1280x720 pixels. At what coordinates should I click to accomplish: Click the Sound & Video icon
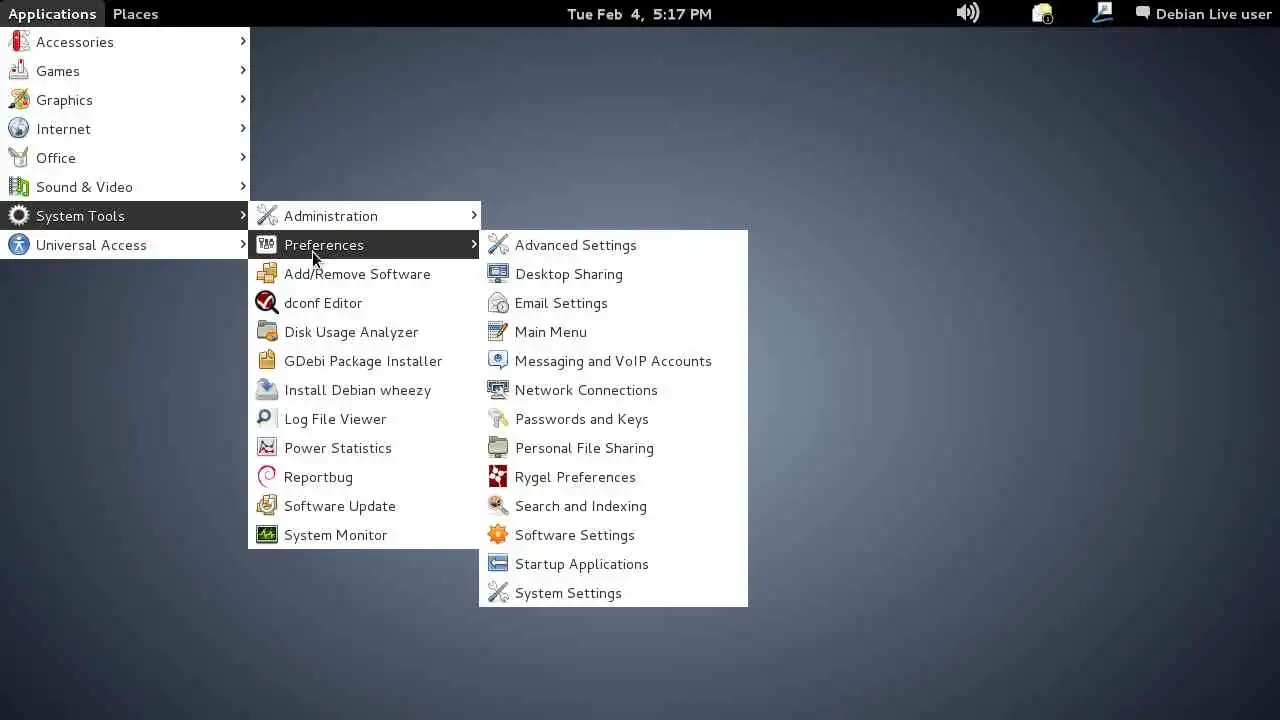[19, 187]
